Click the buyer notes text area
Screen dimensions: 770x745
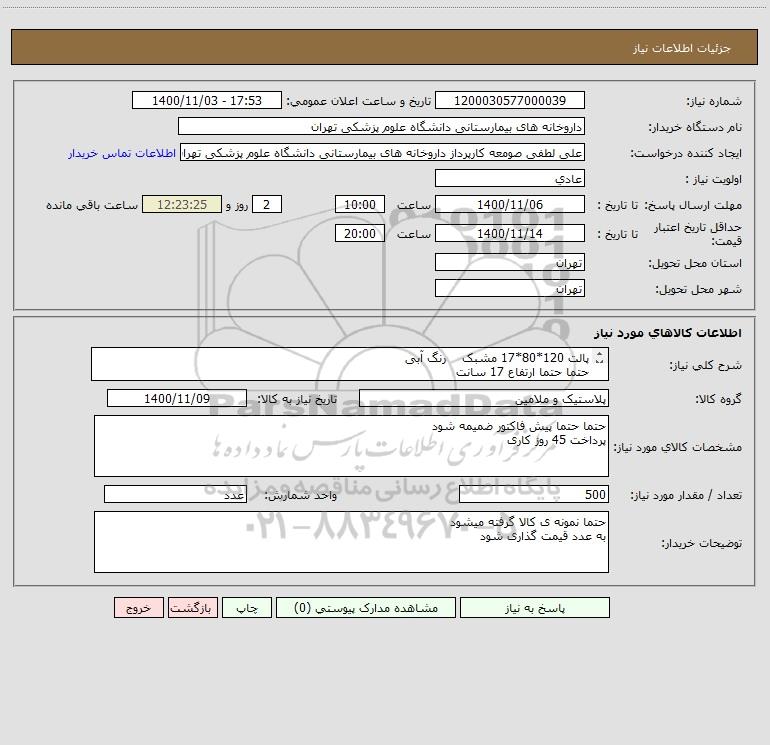pyautogui.click(x=351, y=542)
